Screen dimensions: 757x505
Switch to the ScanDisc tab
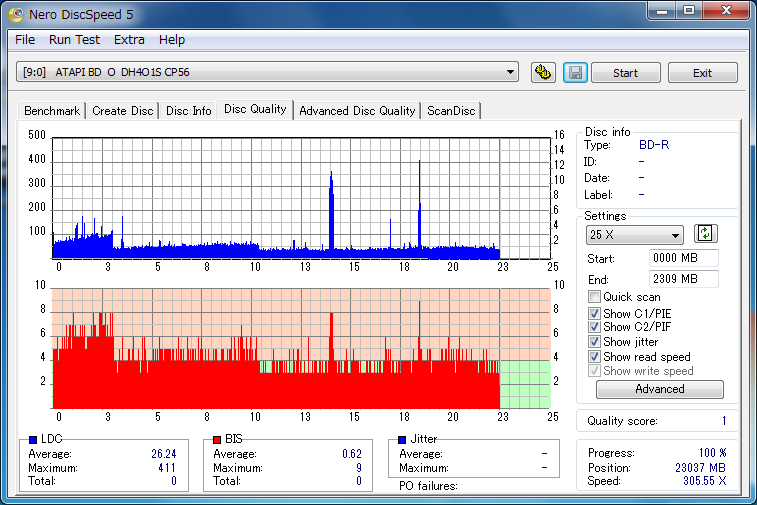tap(451, 111)
